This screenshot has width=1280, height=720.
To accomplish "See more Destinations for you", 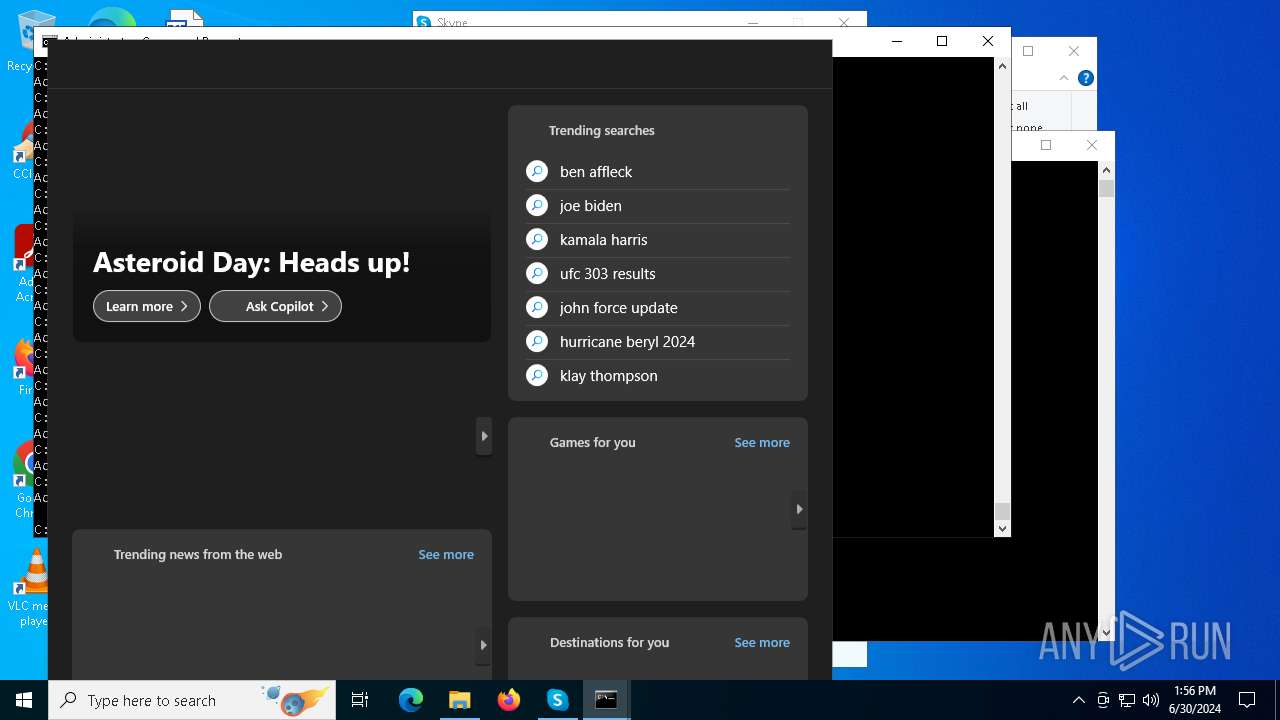I will point(762,642).
